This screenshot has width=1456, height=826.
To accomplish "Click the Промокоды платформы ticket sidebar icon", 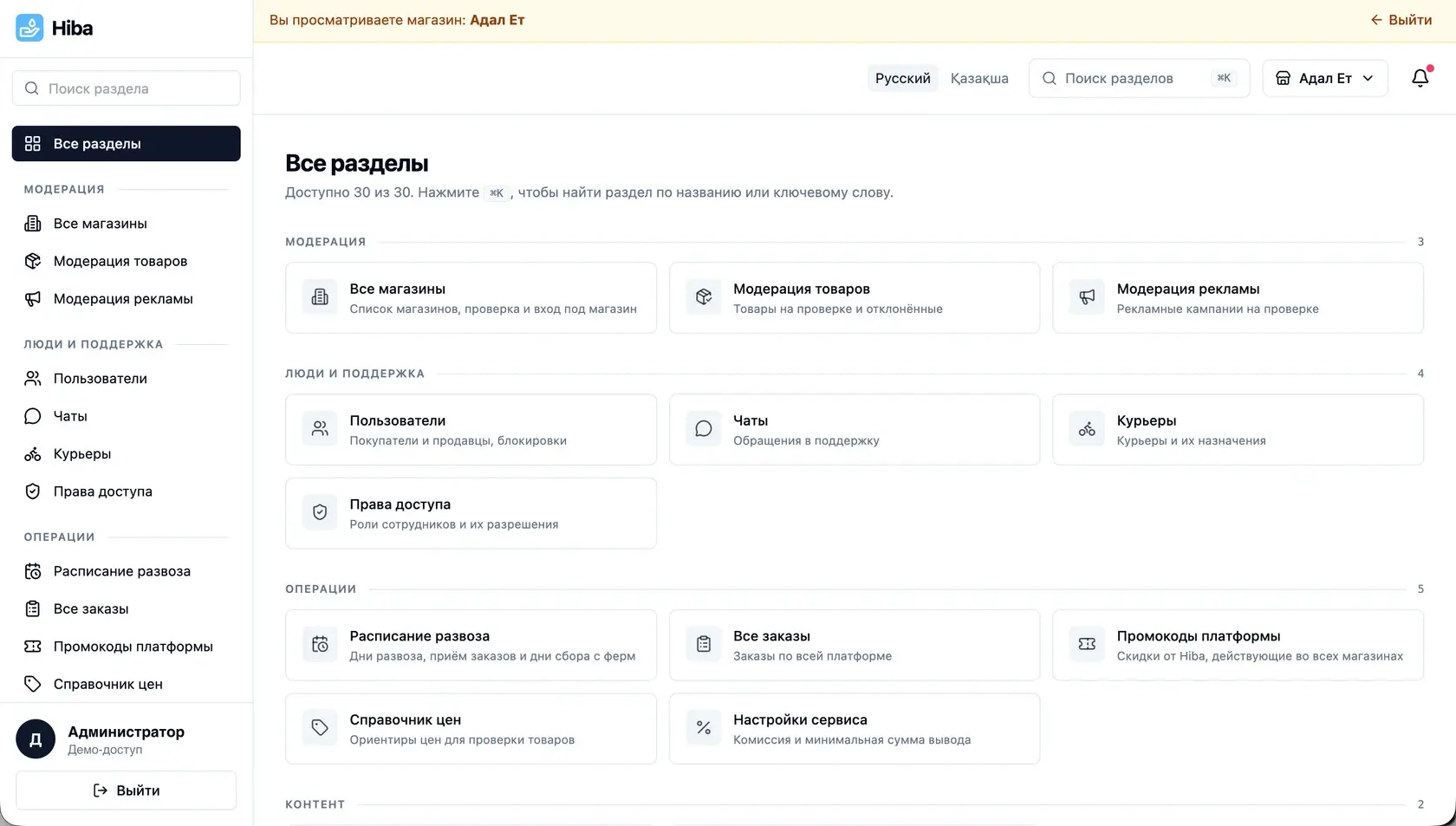I will tap(33, 647).
